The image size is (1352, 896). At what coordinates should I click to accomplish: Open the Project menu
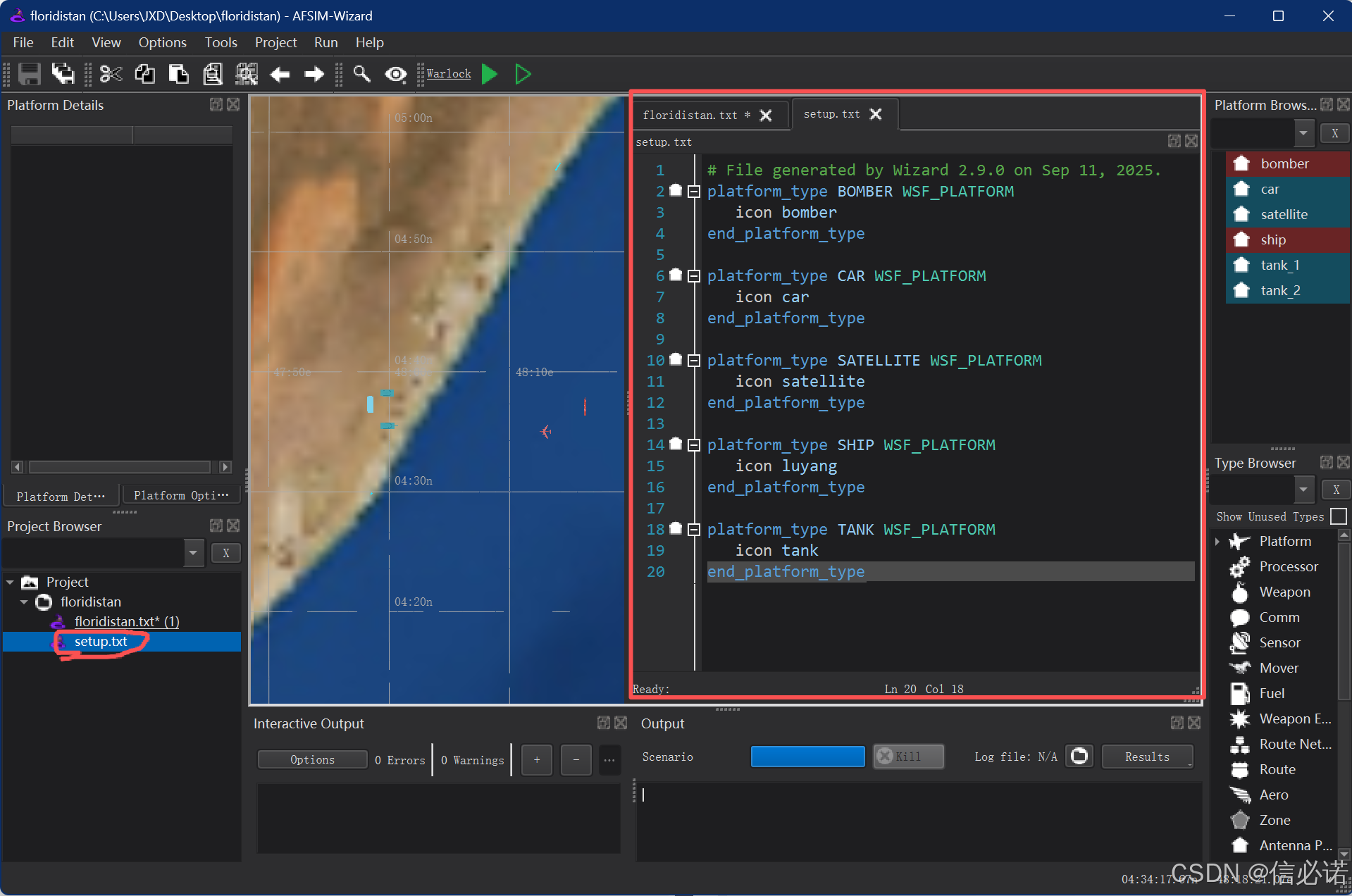275,42
